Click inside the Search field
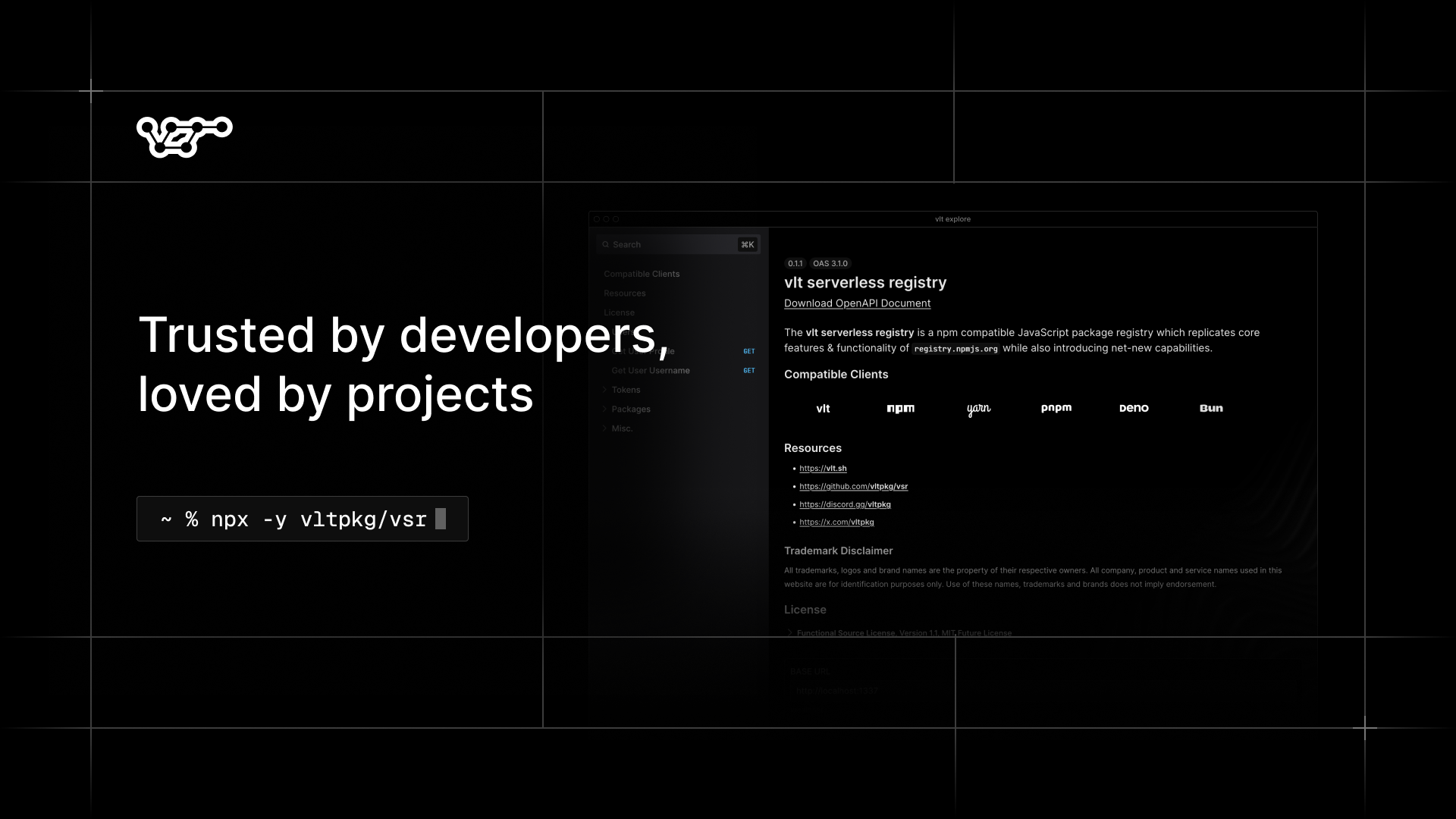1456x819 pixels. pyautogui.click(x=667, y=244)
